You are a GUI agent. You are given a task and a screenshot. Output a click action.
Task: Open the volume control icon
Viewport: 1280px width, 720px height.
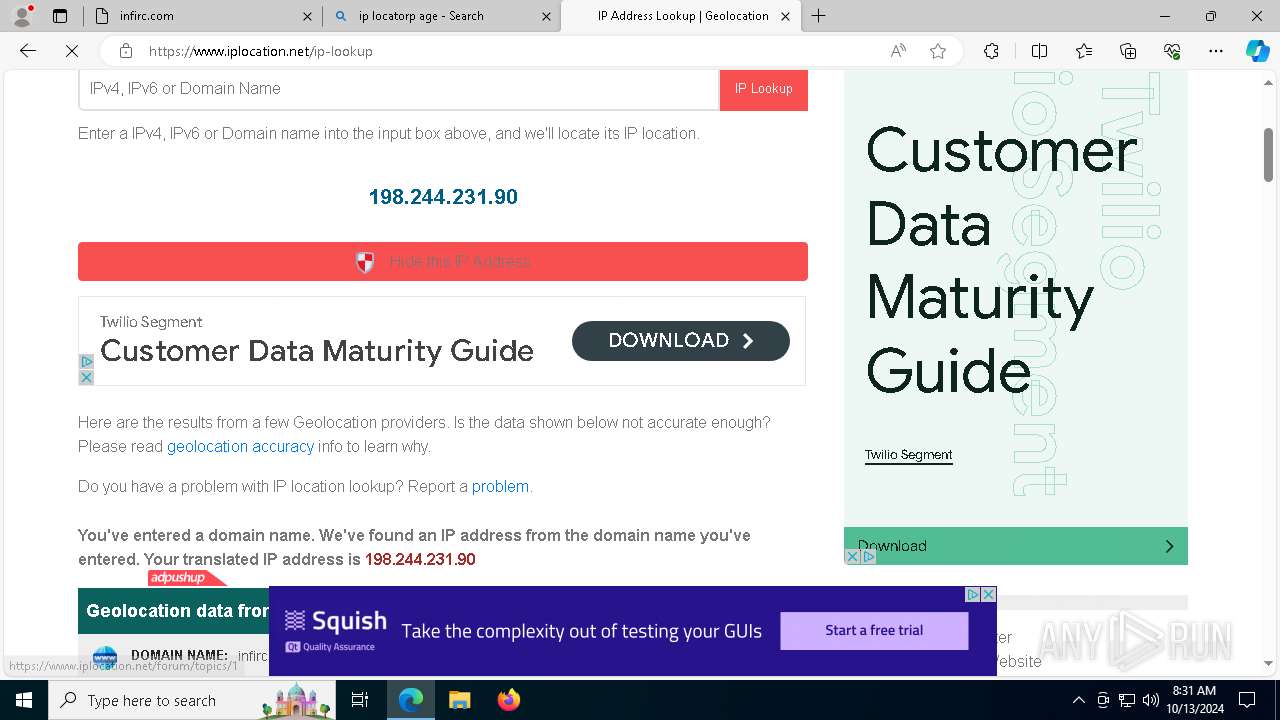(1151, 700)
